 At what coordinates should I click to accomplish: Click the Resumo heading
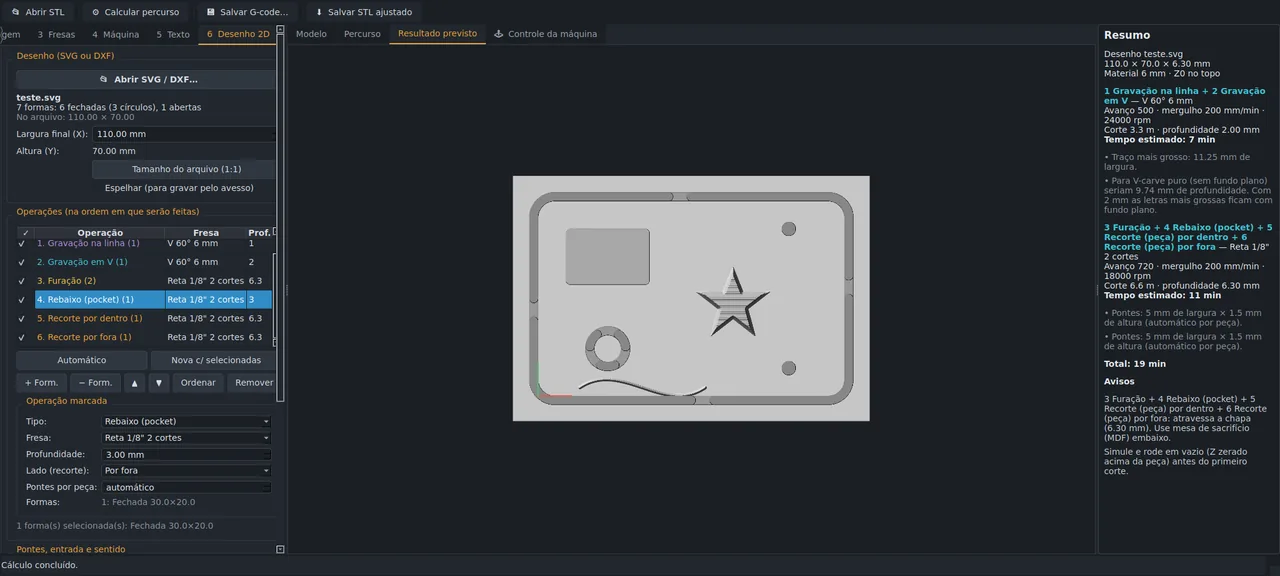[x=1127, y=35]
